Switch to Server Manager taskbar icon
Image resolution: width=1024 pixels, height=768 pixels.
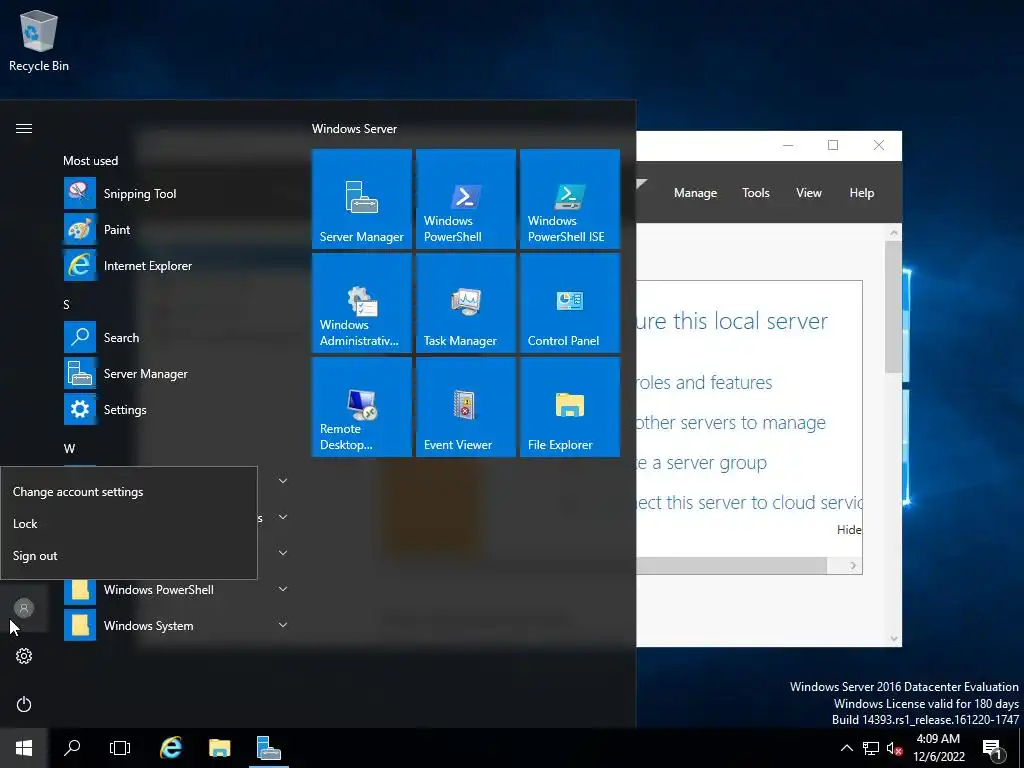[x=268, y=748]
